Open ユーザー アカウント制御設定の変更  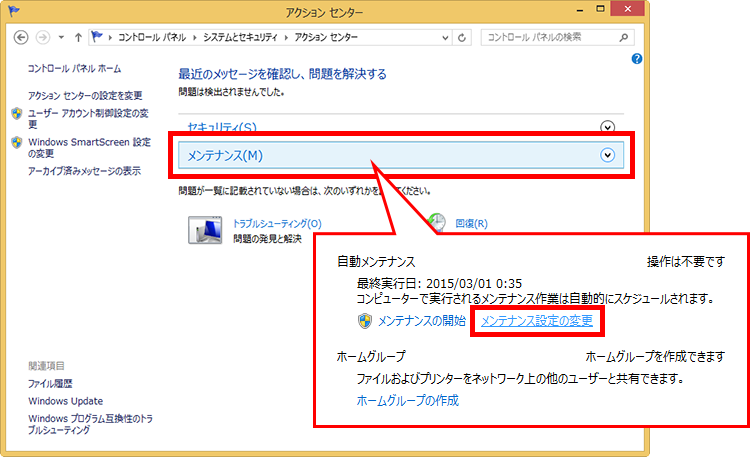click(88, 119)
